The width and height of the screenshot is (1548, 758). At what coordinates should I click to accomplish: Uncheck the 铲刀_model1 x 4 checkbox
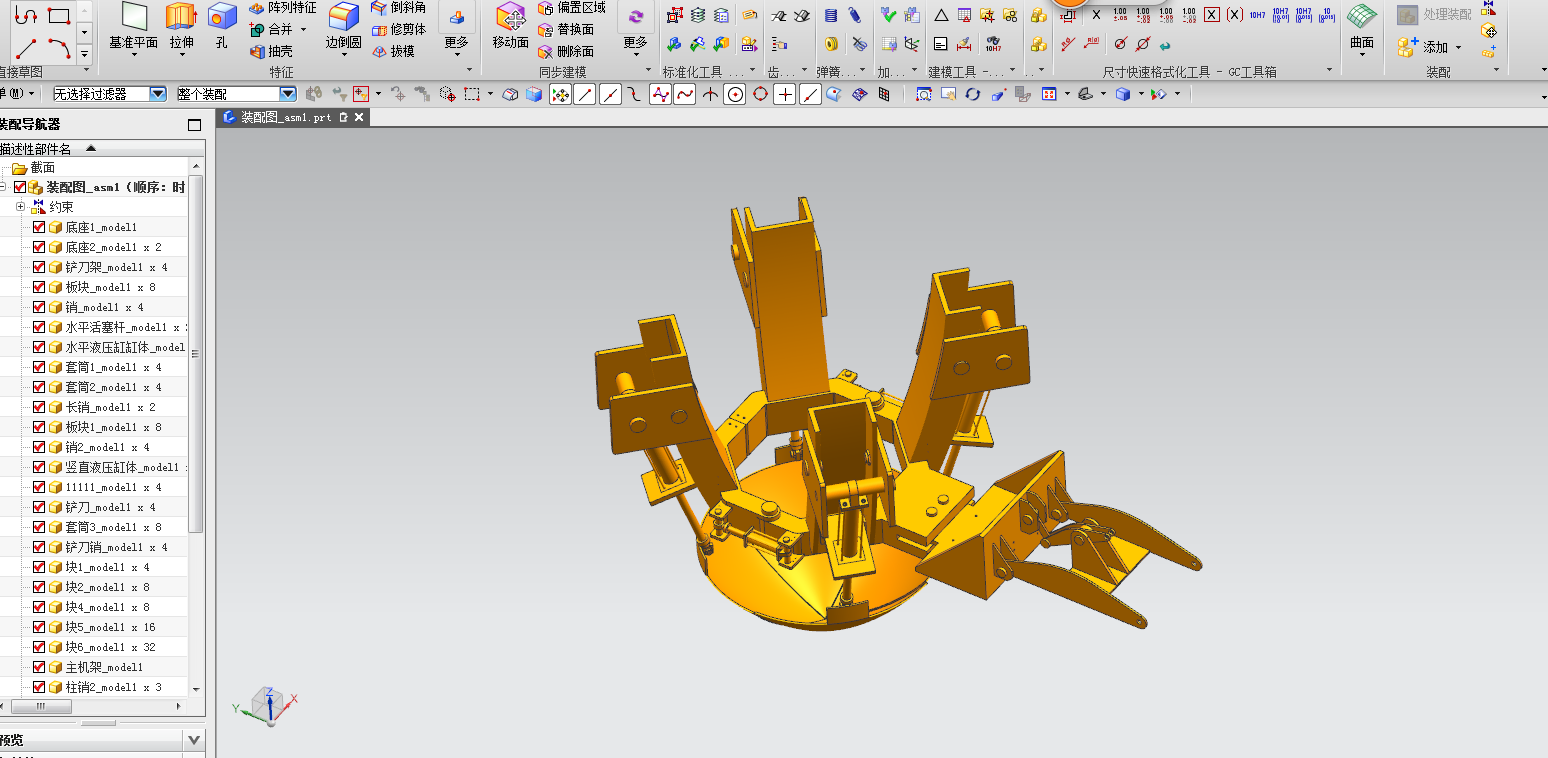(39, 507)
